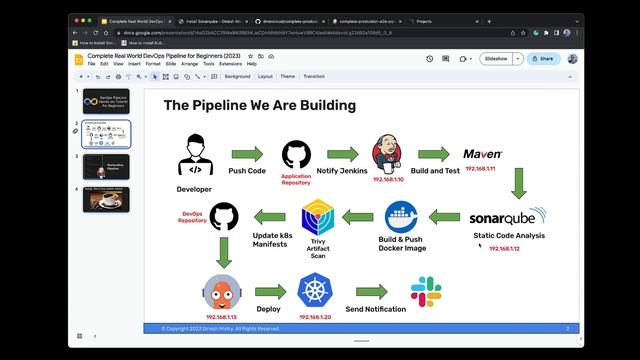
Task: Choose the select arrow cursor tool
Action: pyautogui.click(x=155, y=76)
